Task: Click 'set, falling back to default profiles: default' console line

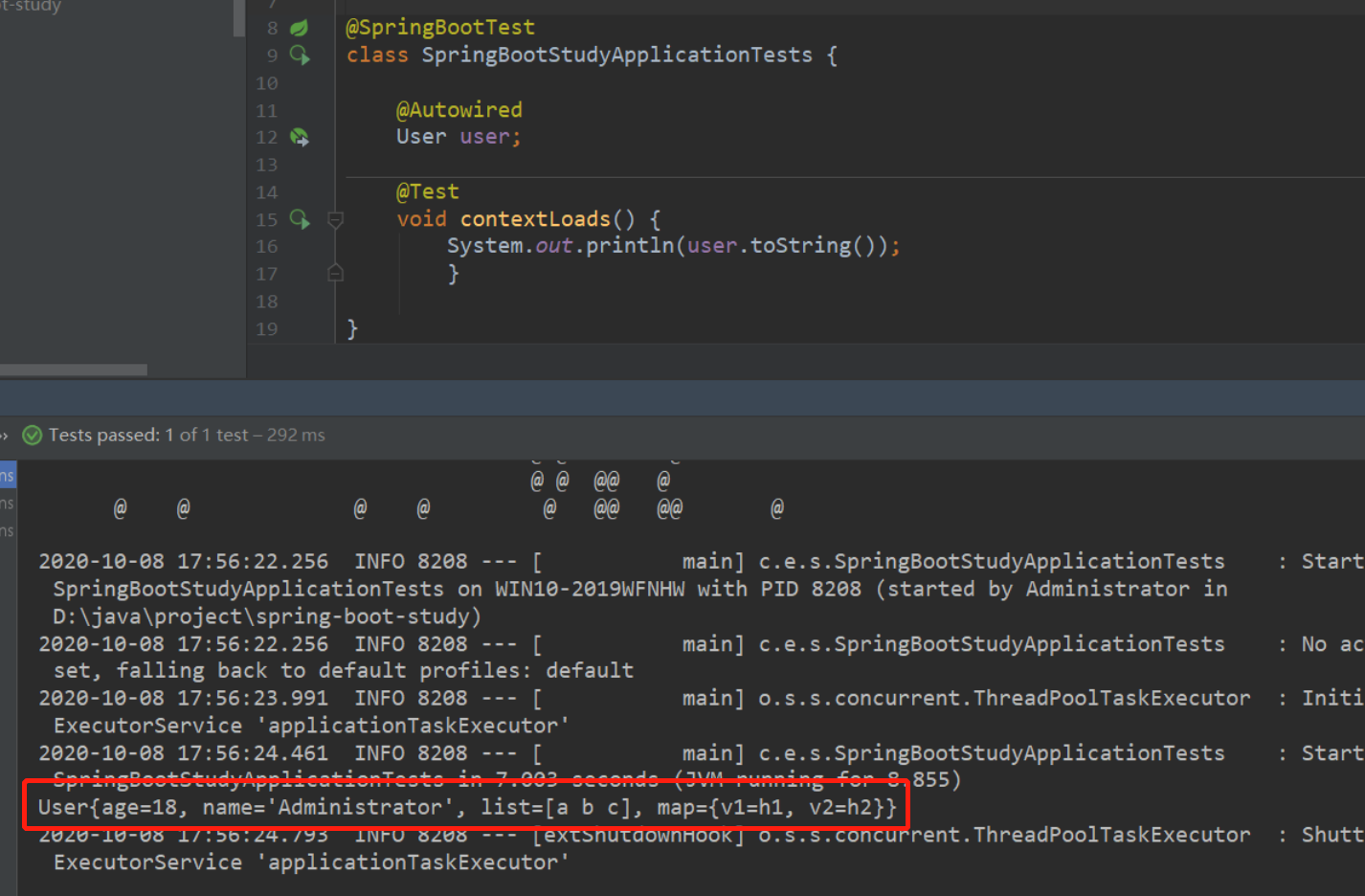Action: pos(344,671)
